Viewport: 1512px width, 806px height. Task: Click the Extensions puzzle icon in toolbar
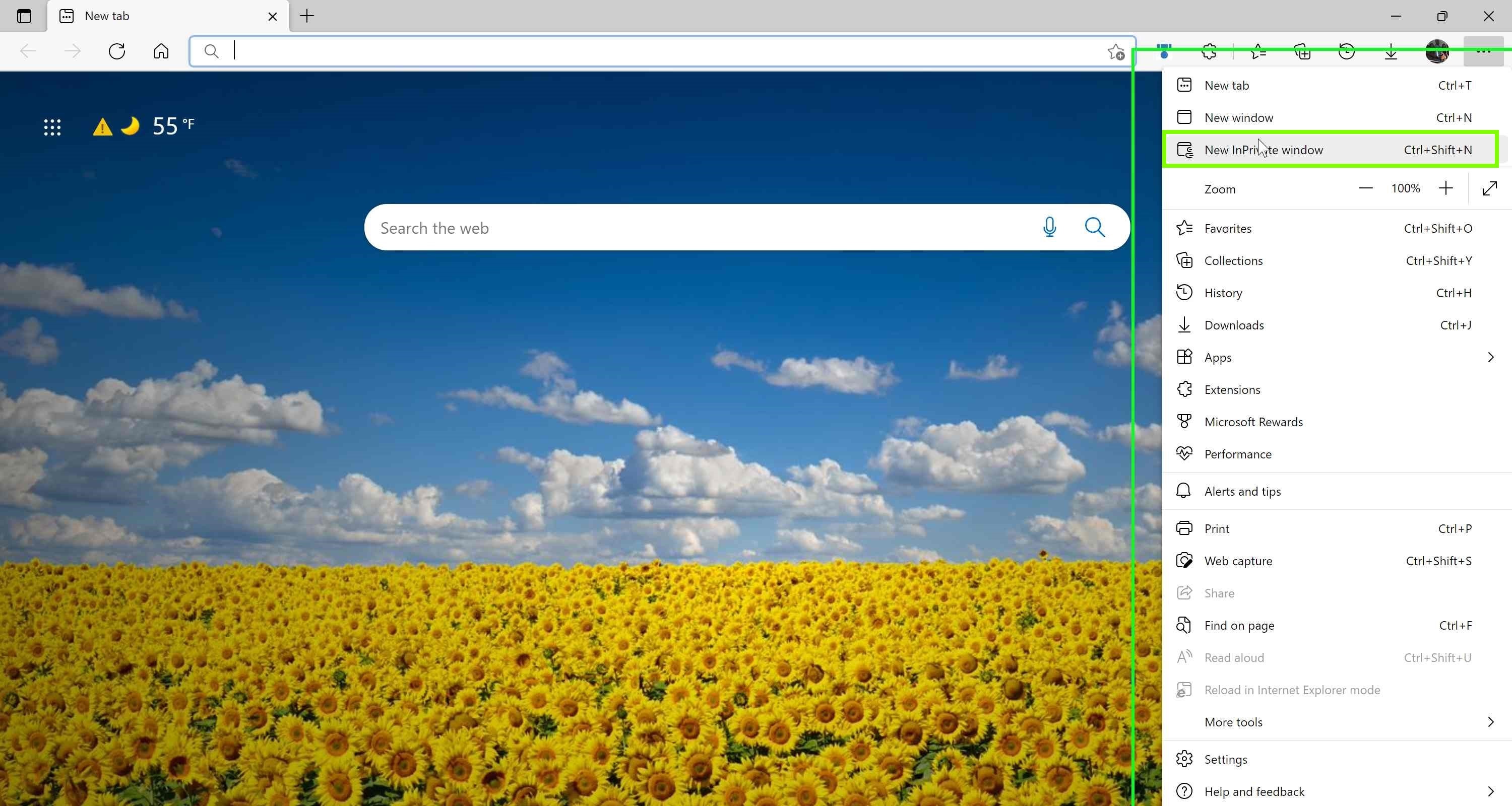1209,51
